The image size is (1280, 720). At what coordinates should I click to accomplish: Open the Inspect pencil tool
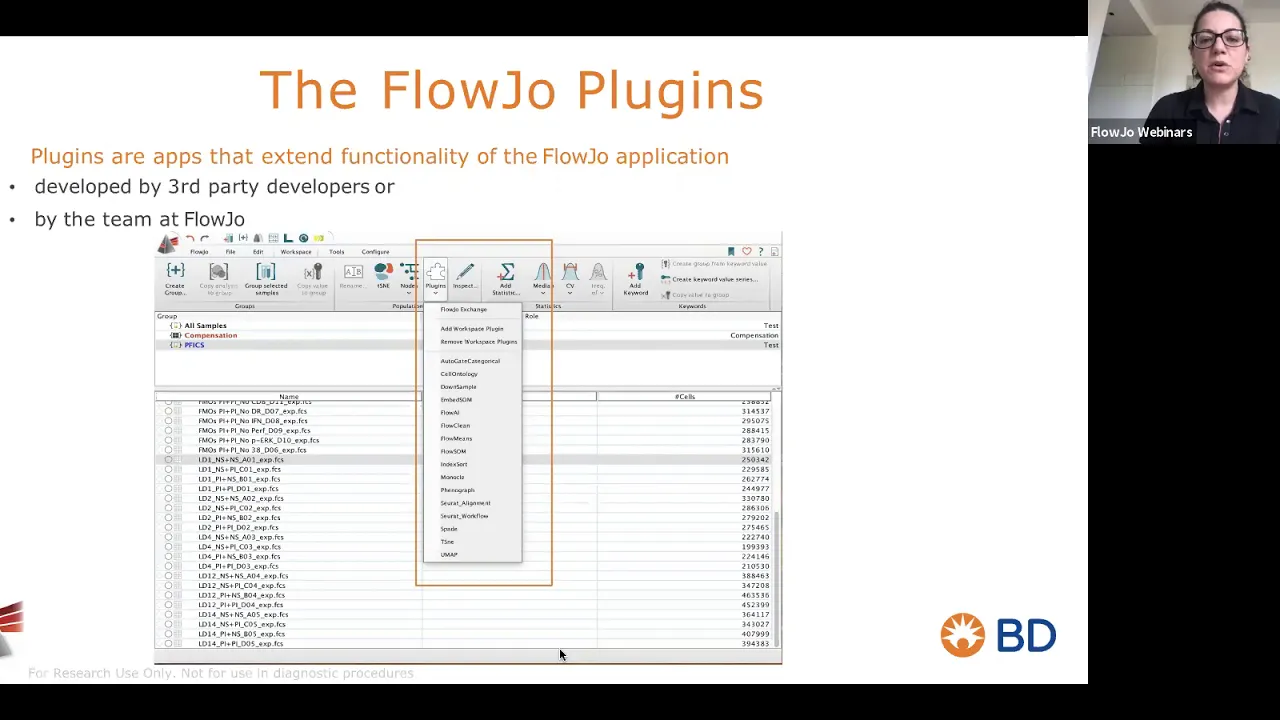coord(465,272)
